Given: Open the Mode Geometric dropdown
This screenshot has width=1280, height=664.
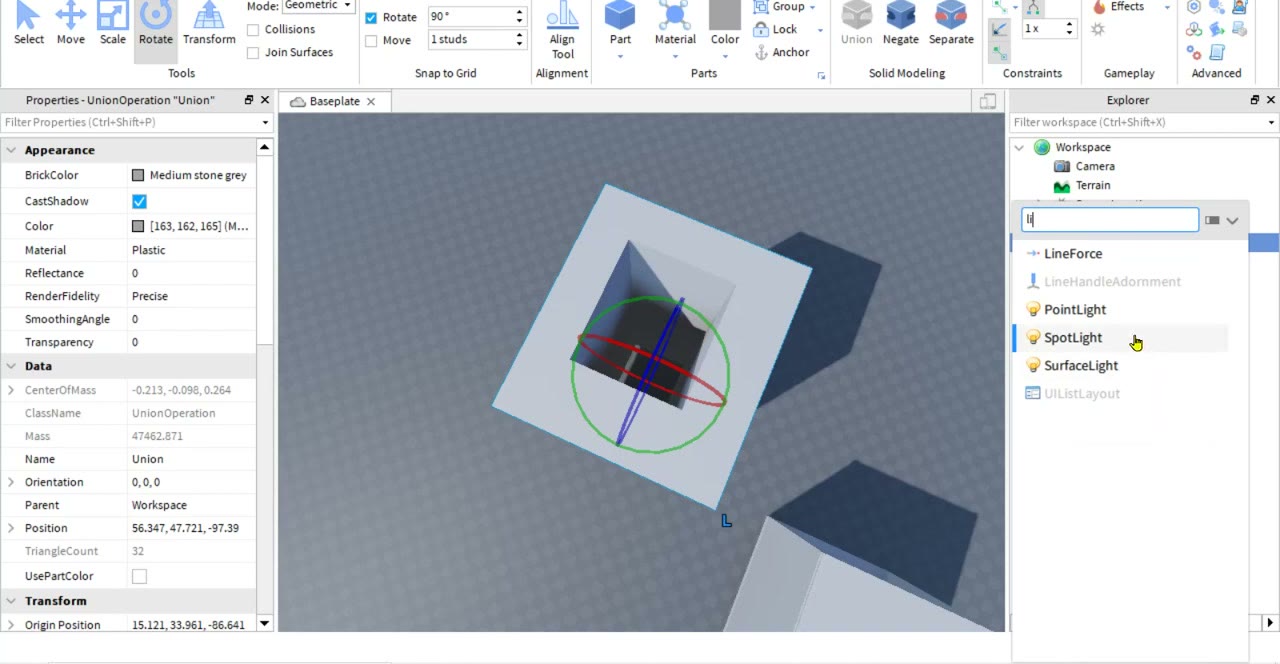Looking at the screenshot, I should pos(319,6).
